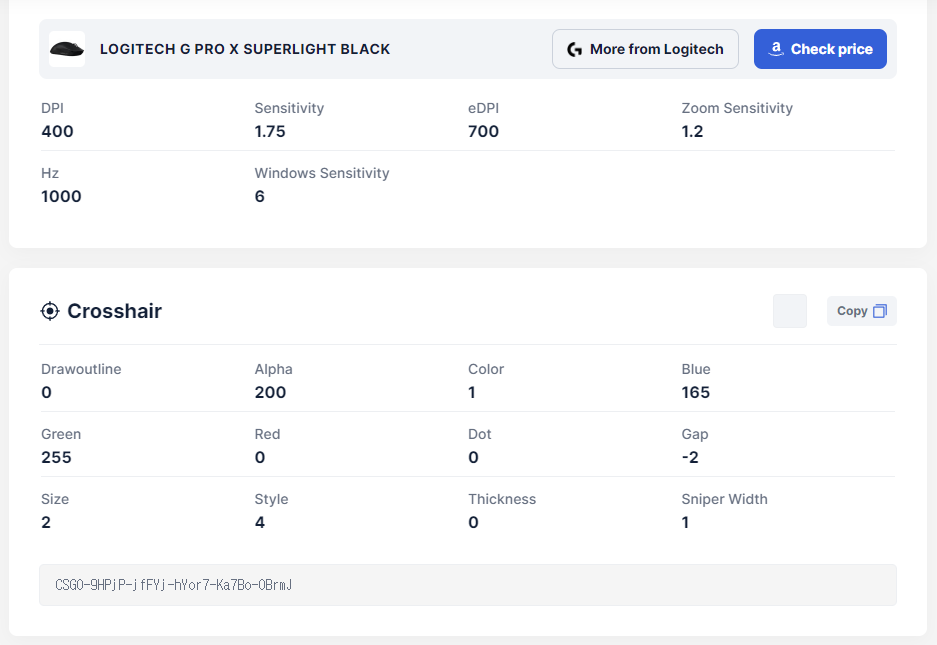The width and height of the screenshot is (937, 645).
Task: Click the Gap value -2
Action: (690, 457)
